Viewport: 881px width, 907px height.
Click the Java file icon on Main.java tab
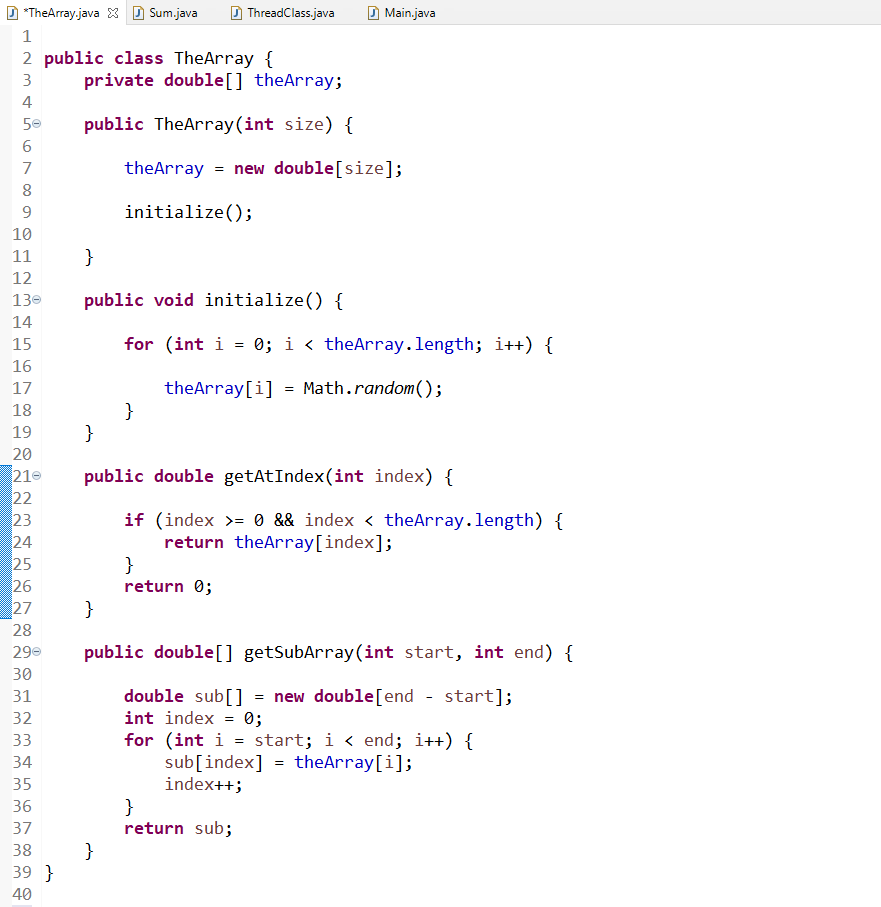click(x=371, y=13)
